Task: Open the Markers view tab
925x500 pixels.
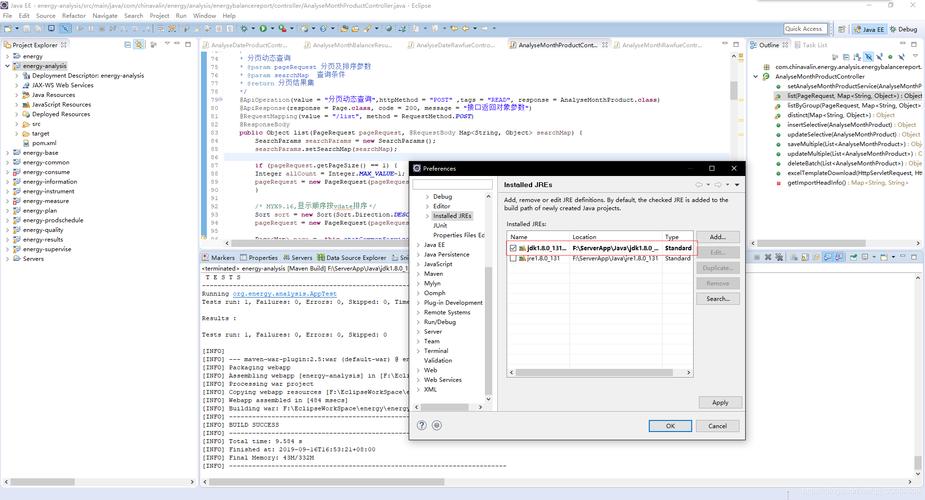Action: [218, 258]
